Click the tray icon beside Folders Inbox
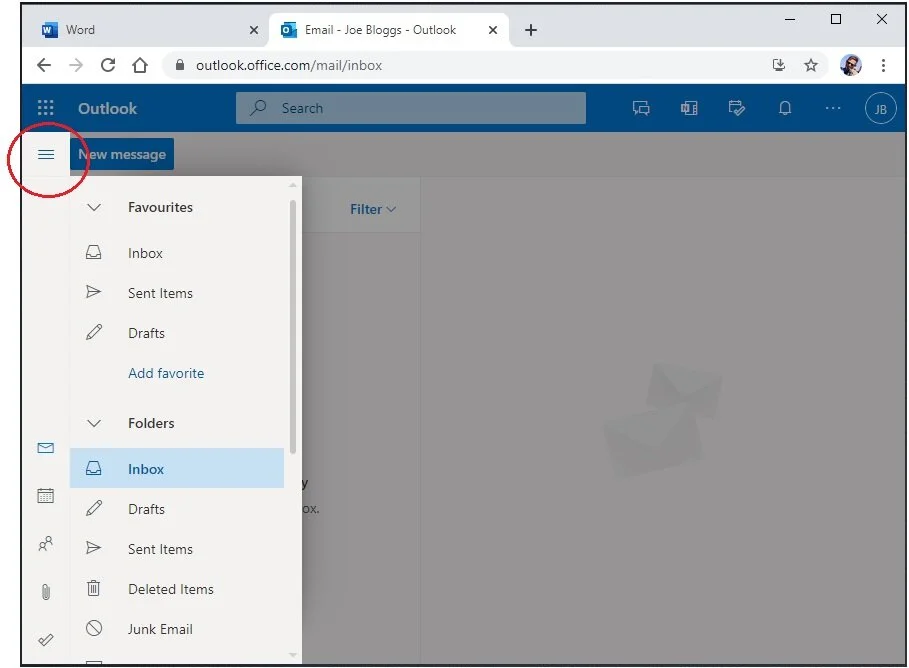 pyautogui.click(x=94, y=468)
